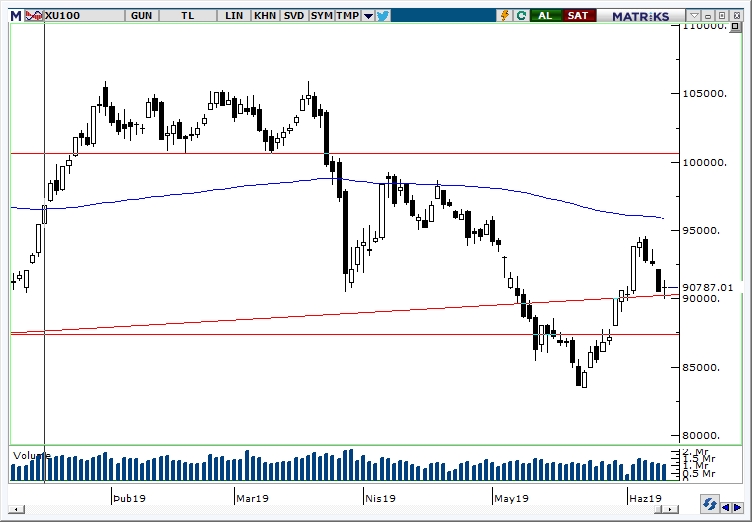Click the KHN toolbar button
This screenshot has width=752, height=522.
pyautogui.click(x=265, y=15)
